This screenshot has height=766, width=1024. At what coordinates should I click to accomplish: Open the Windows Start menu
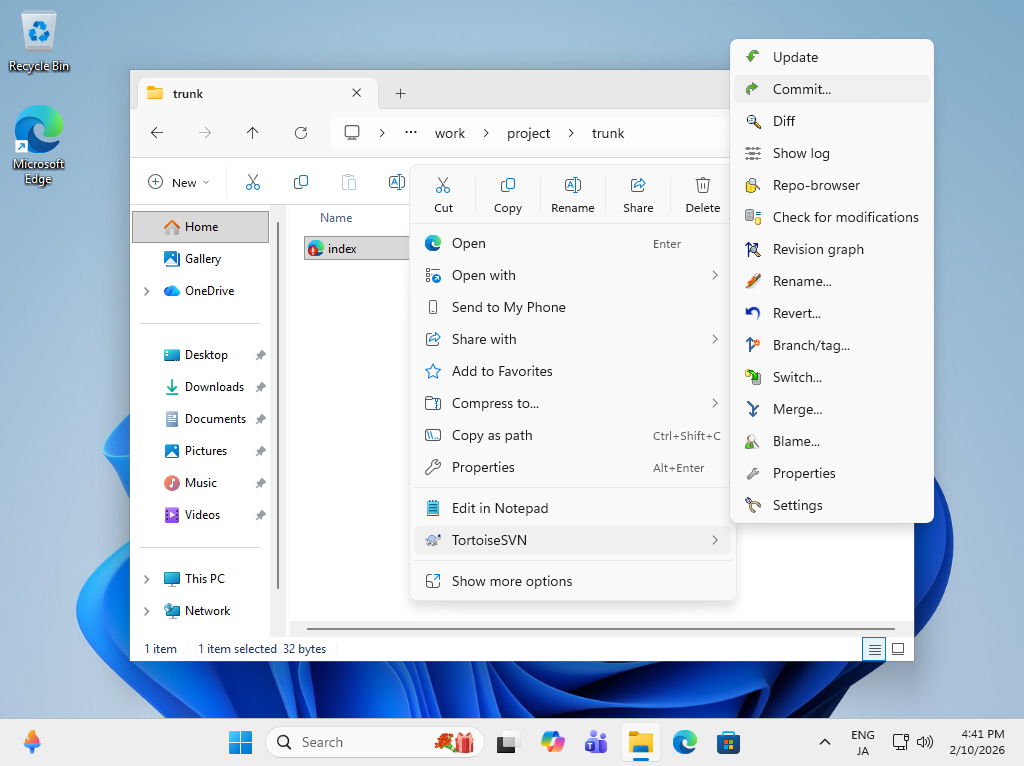pyautogui.click(x=240, y=742)
